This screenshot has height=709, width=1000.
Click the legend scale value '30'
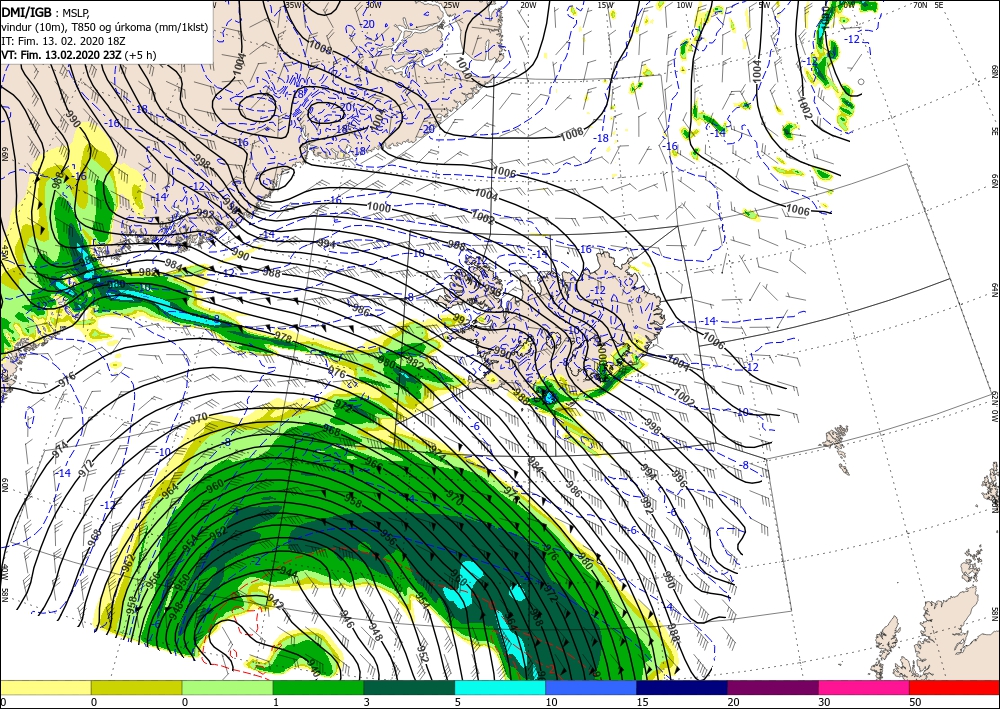(823, 702)
